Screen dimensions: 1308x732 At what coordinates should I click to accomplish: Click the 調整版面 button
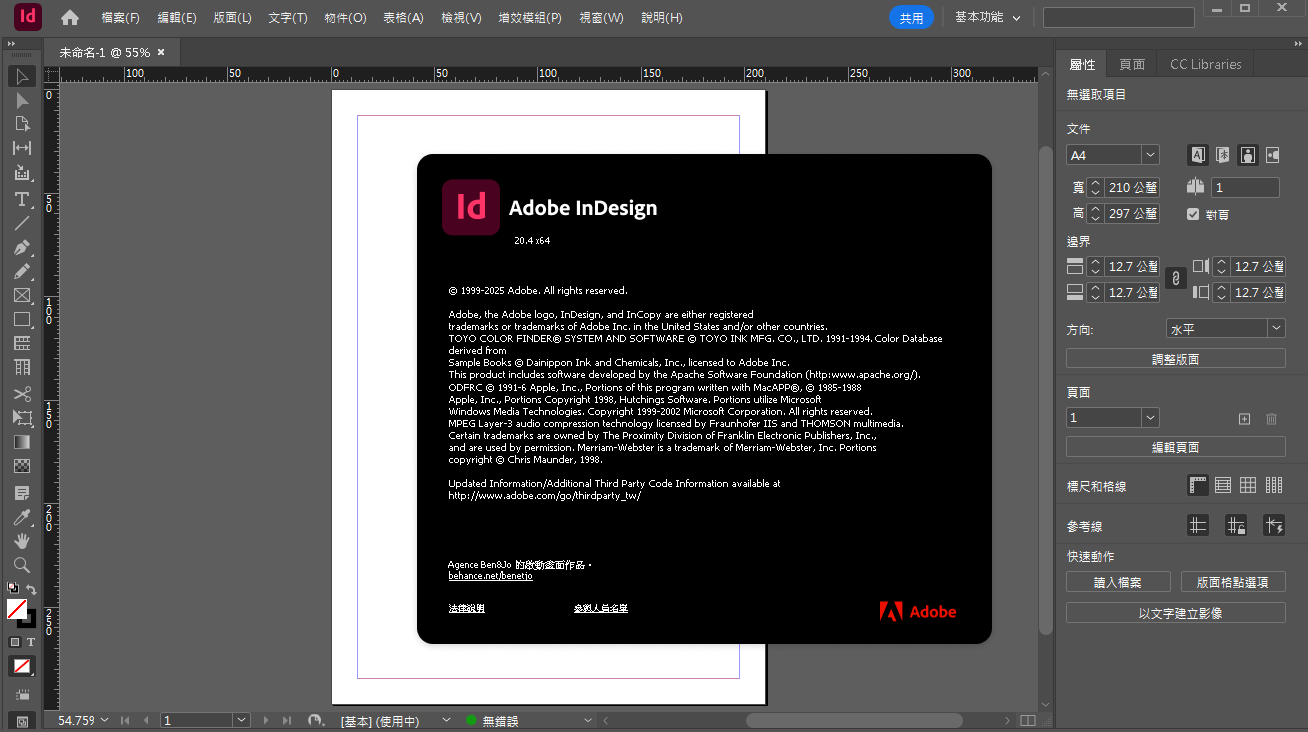pos(1176,359)
